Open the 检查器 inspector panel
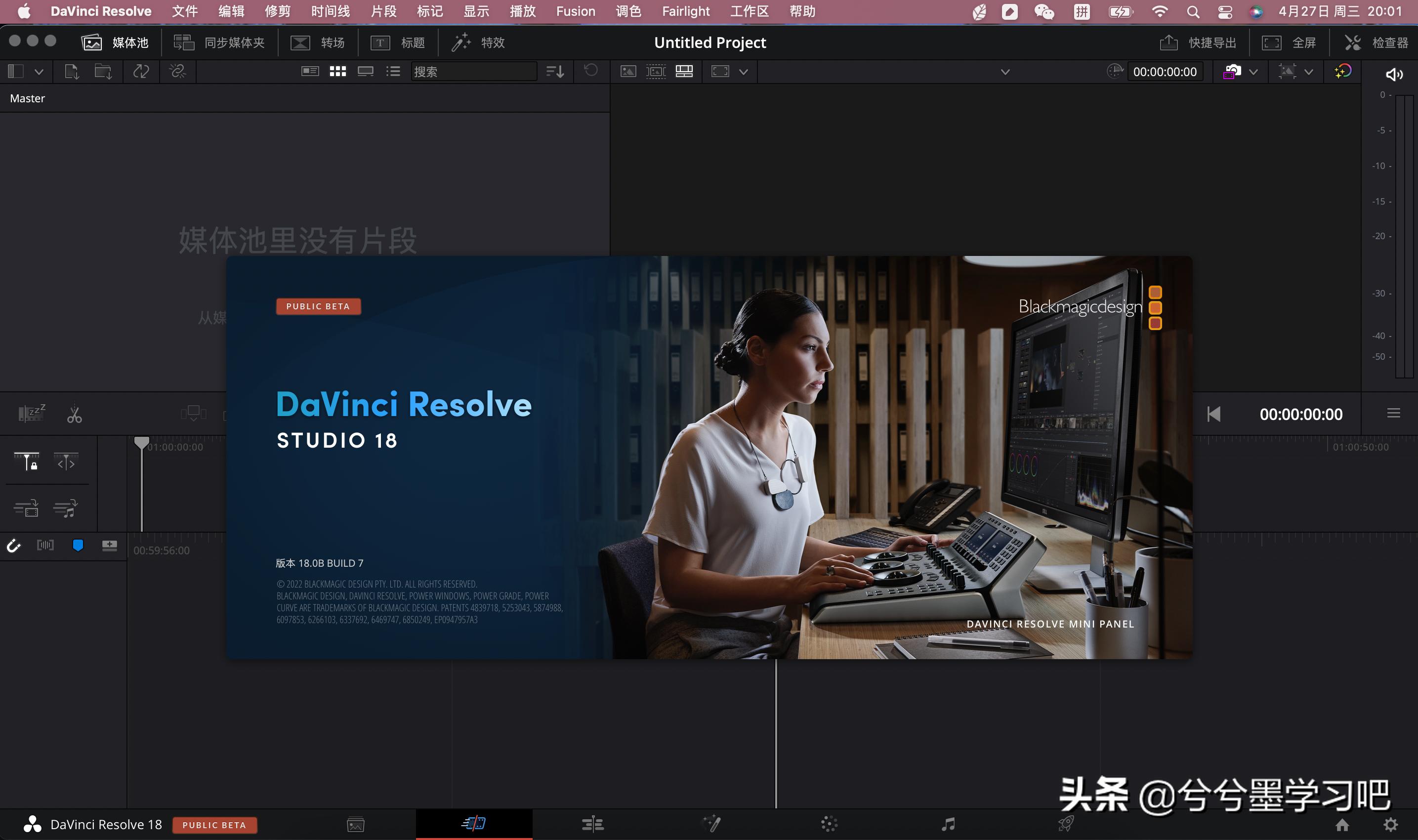1418x840 pixels. (x=1376, y=42)
